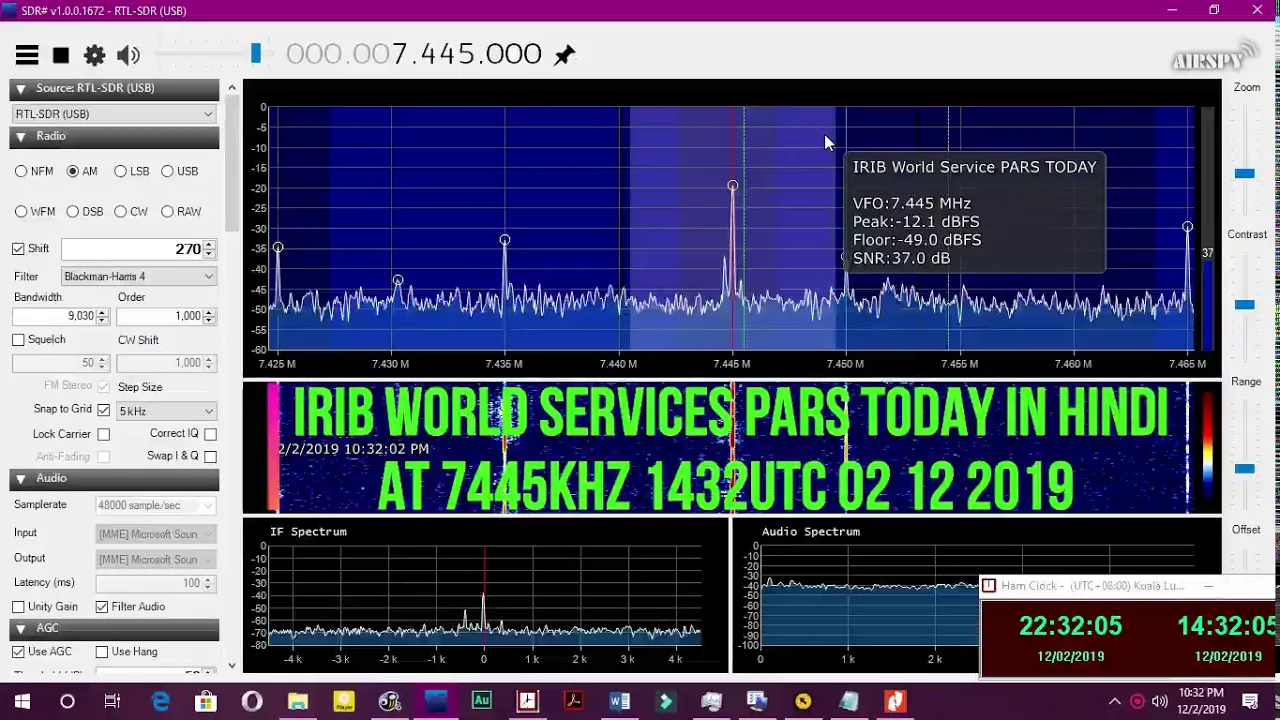Collapse the AGC panel

pyautogui.click(x=21, y=628)
